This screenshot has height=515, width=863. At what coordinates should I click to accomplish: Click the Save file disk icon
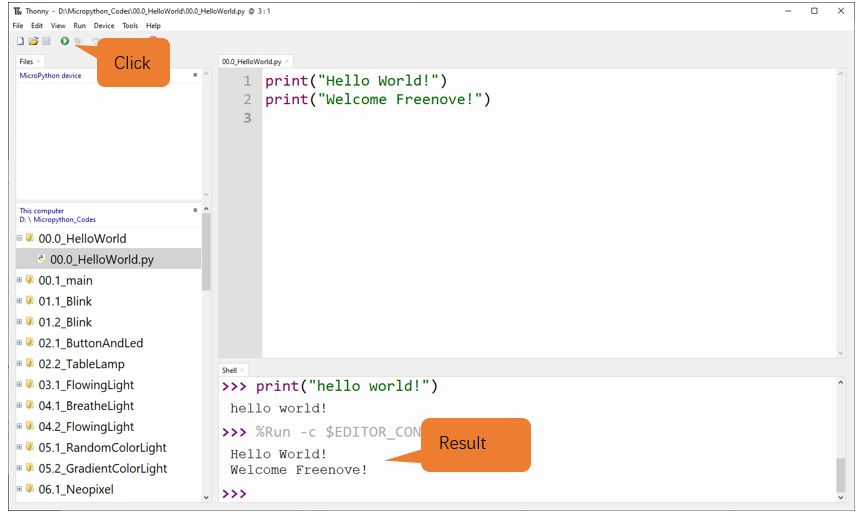pos(46,41)
